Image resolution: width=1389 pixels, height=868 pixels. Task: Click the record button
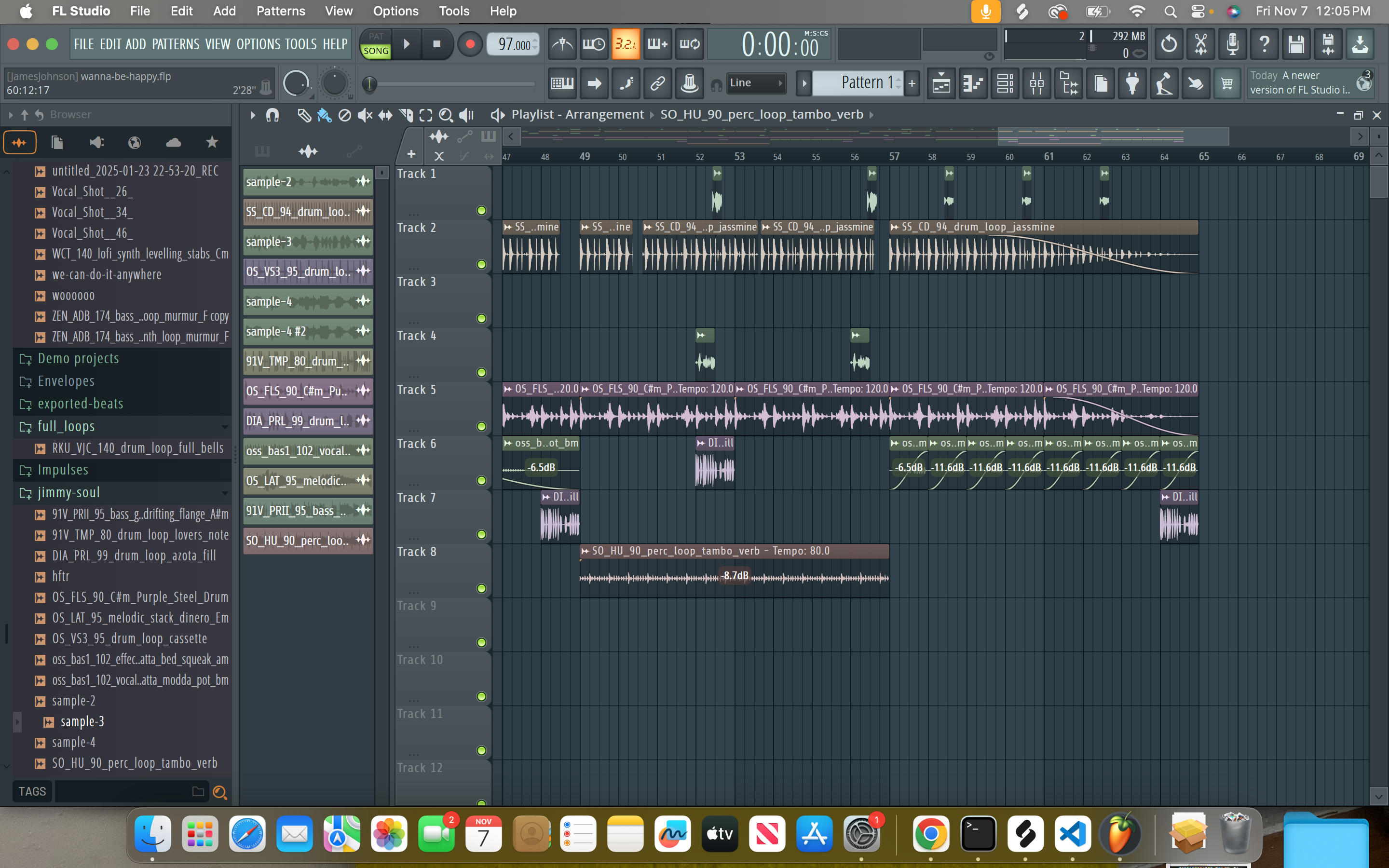[469, 44]
